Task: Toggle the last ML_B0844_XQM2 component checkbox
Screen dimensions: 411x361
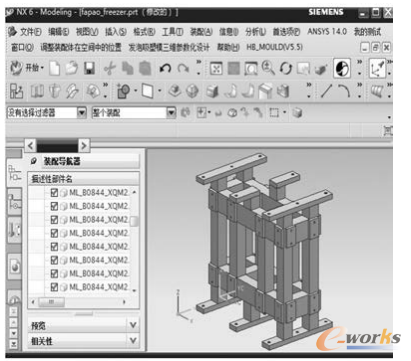Action: [x=54, y=287]
